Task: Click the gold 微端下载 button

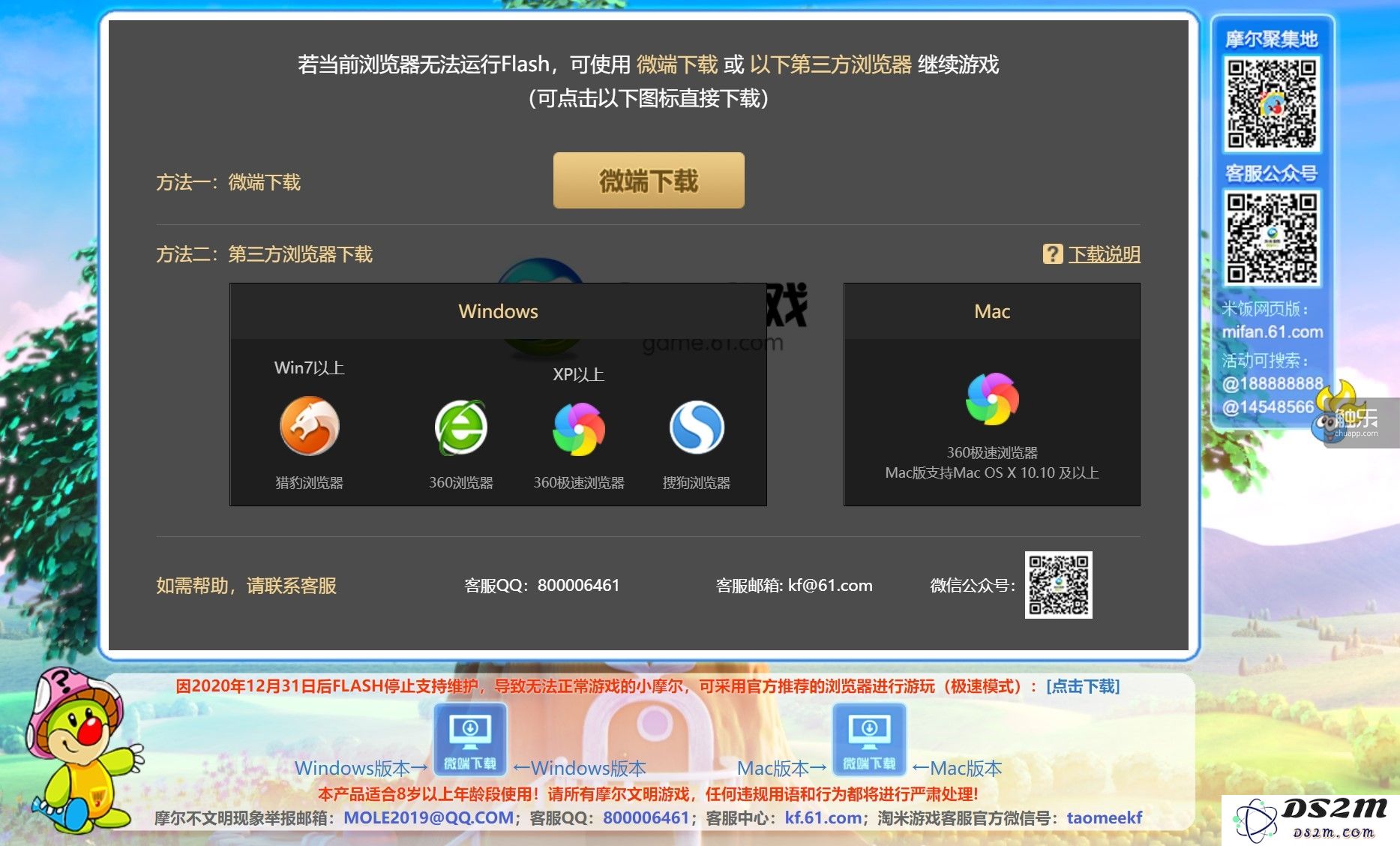Action: point(649,181)
